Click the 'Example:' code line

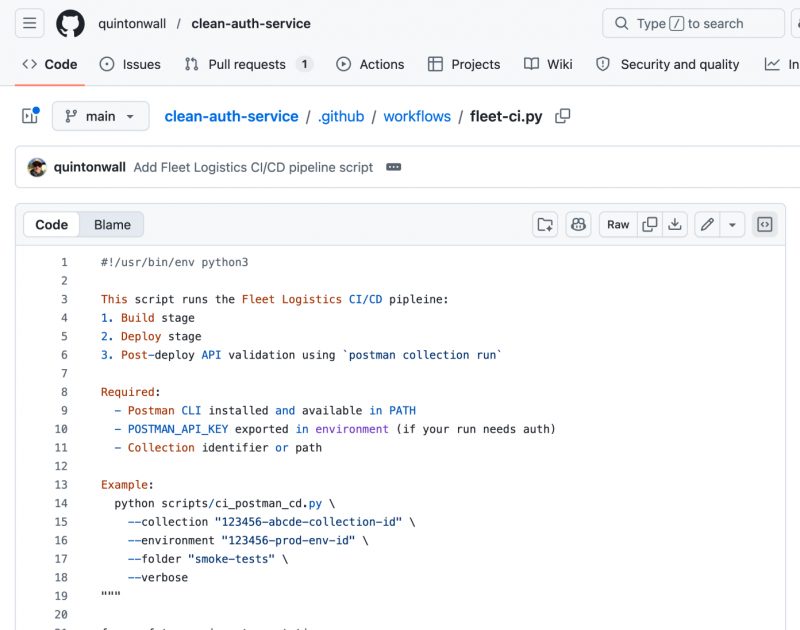tap(127, 485)
